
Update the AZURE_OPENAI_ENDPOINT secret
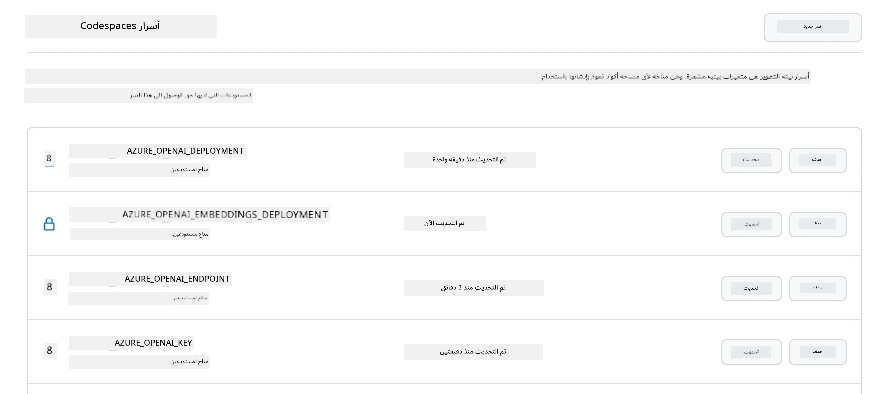coord(751,288)
